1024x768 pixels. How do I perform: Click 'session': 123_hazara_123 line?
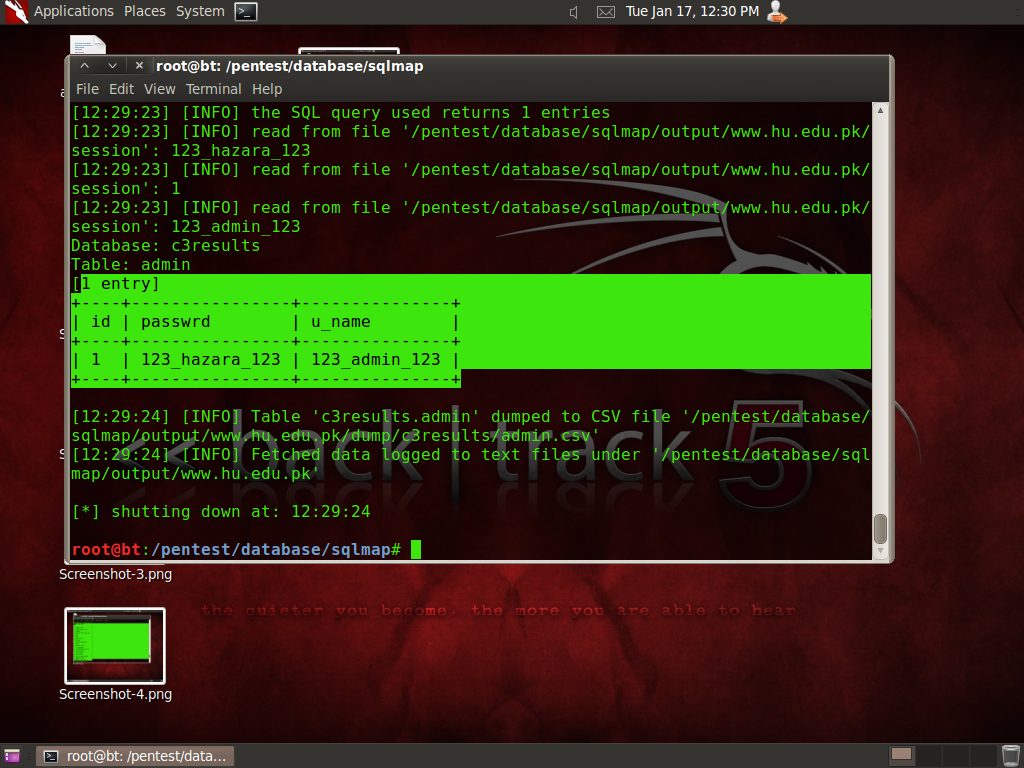click(x=191, y=150)
